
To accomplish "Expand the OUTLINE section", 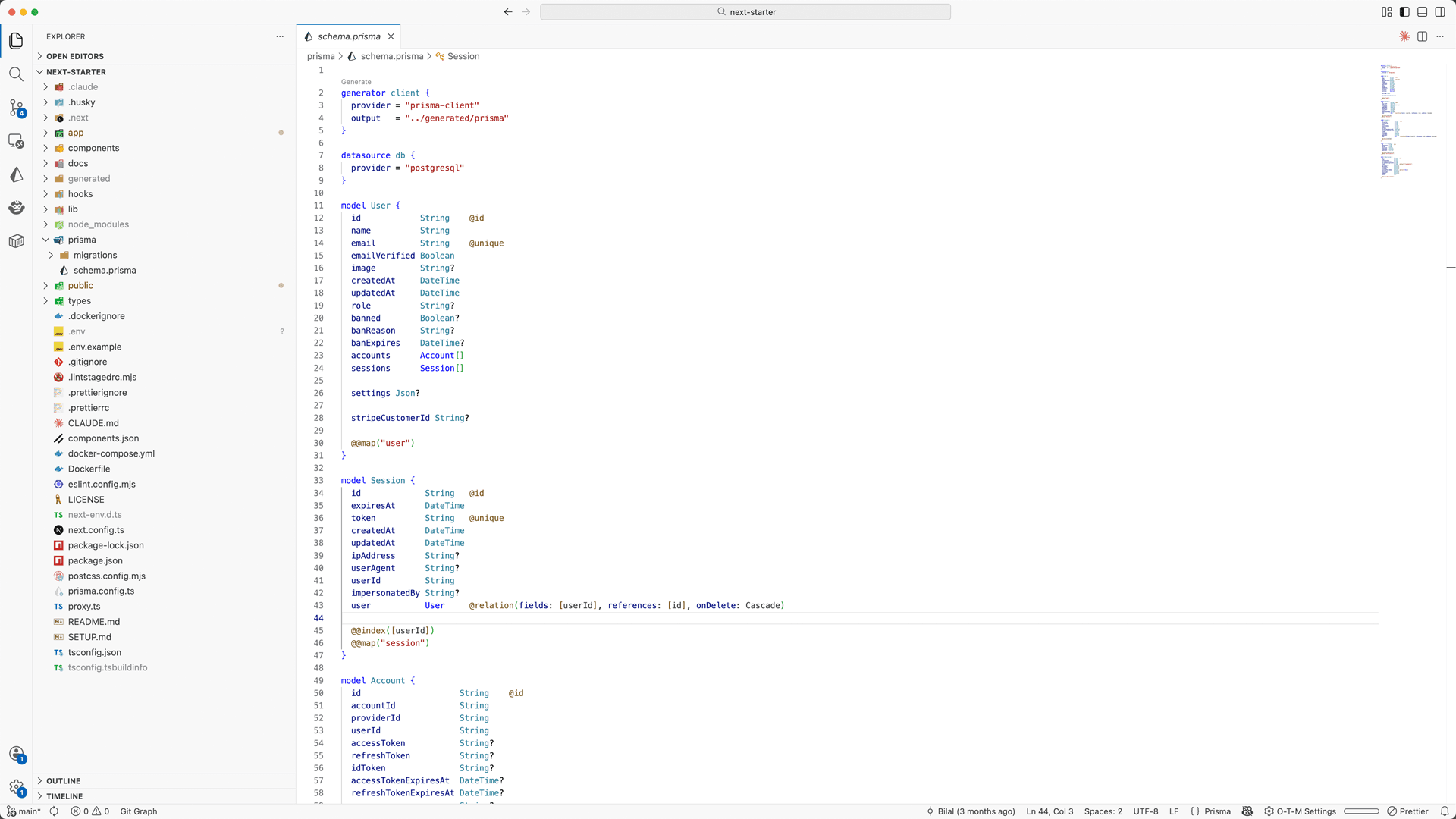I will pyautogui.click(x=63, y=781).
